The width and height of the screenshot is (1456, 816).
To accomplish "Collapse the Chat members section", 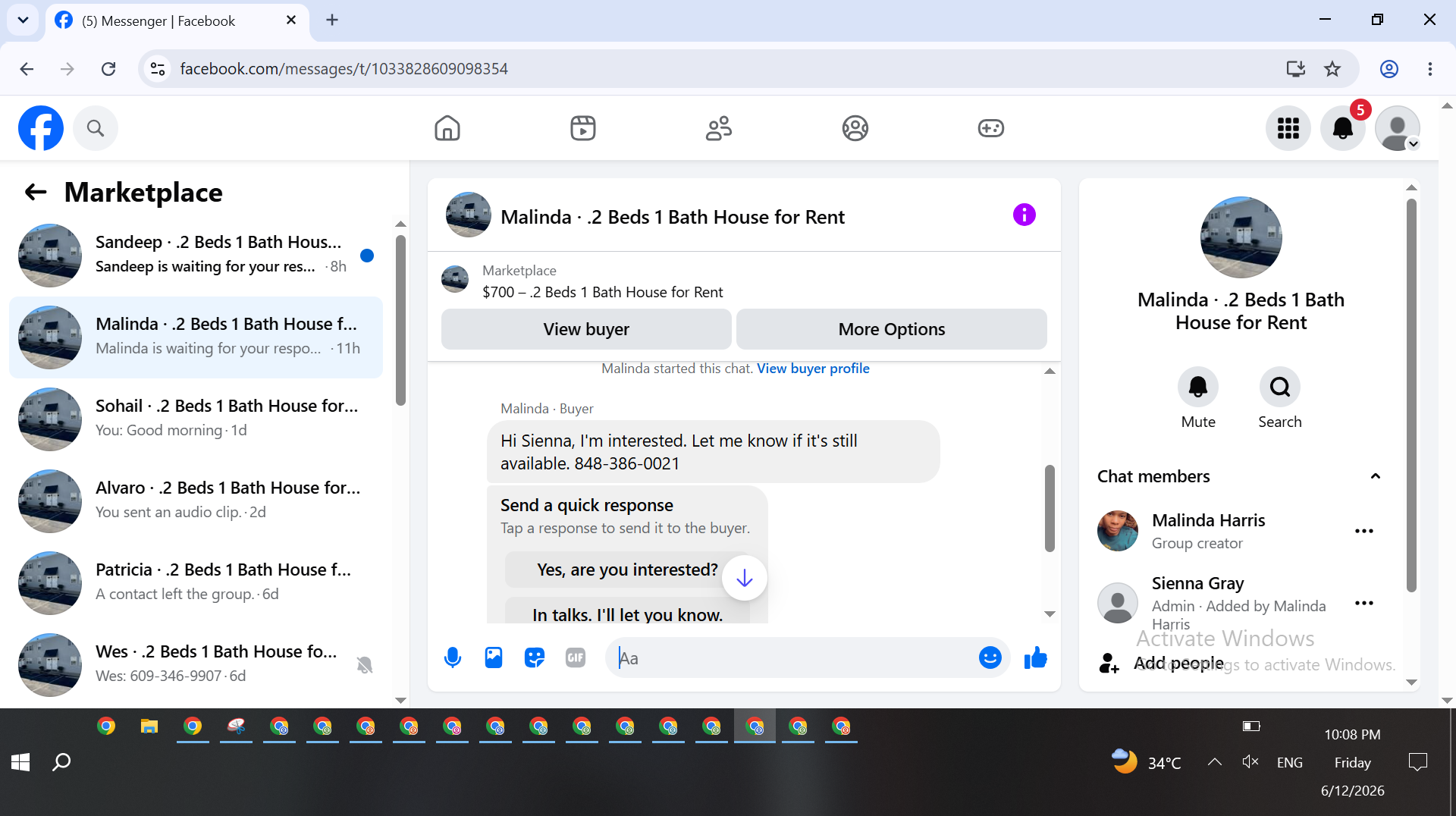I will [1376, 476].
